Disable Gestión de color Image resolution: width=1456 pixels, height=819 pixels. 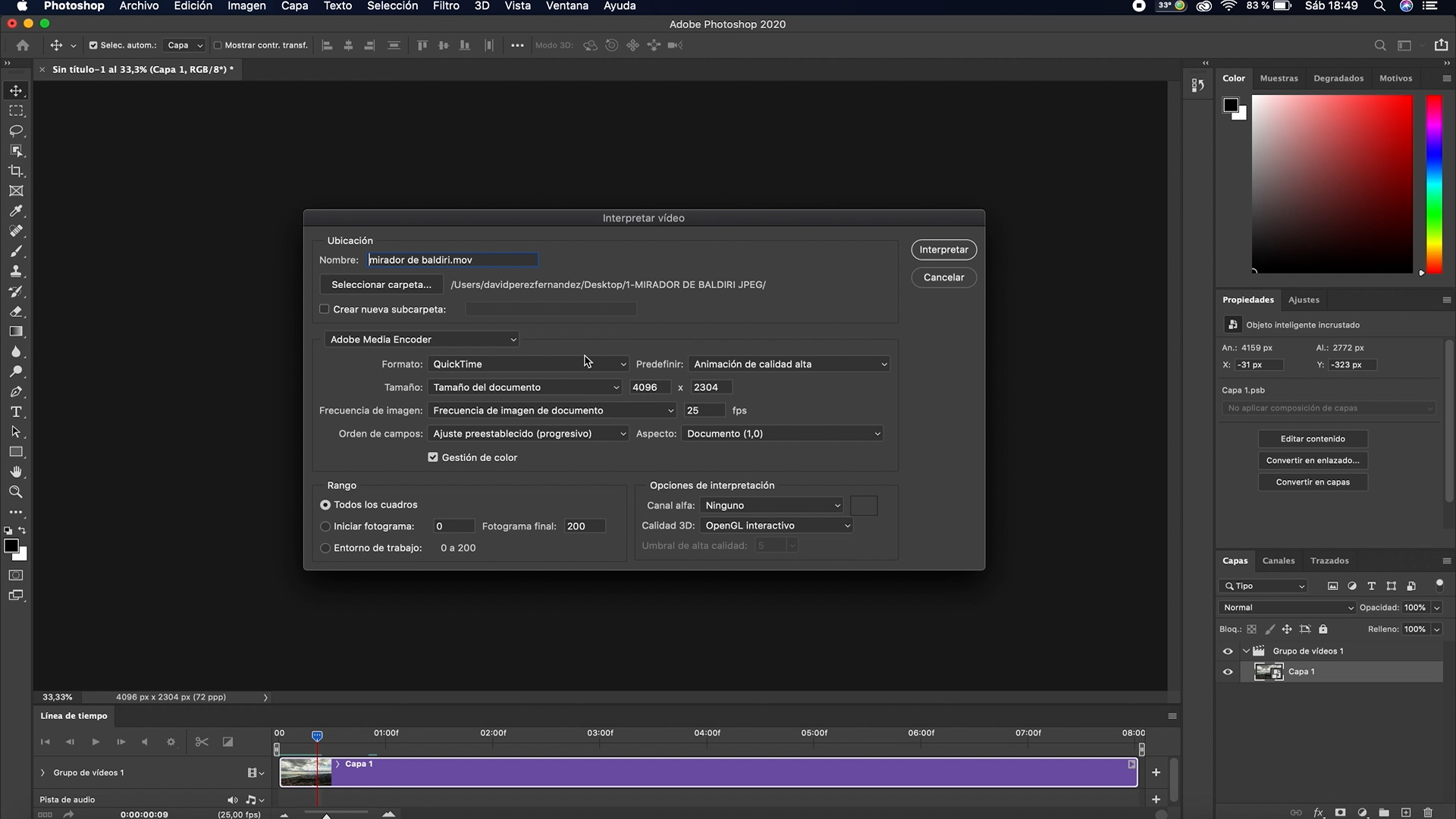coord(432,457)
